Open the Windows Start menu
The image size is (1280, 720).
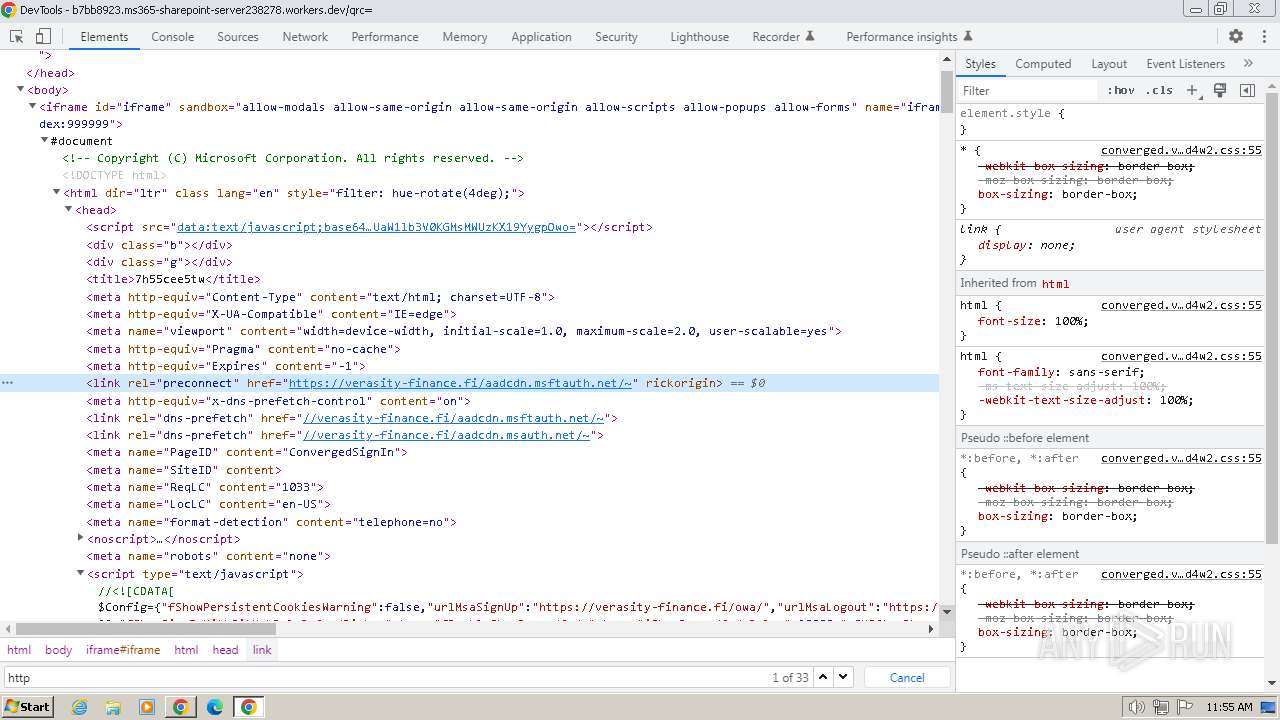(x=28, y=707)
